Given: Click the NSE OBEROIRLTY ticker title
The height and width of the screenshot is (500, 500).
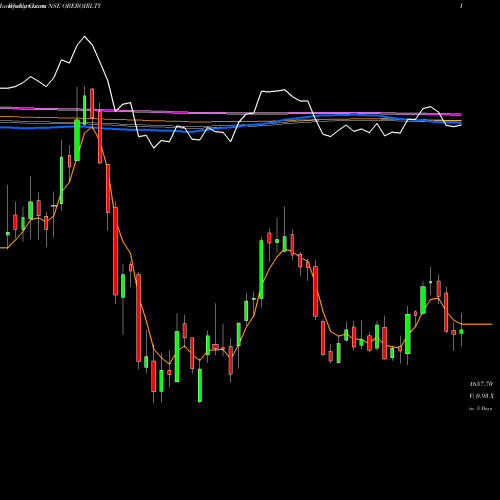Looking at the screenshot, I should (75, 6).
